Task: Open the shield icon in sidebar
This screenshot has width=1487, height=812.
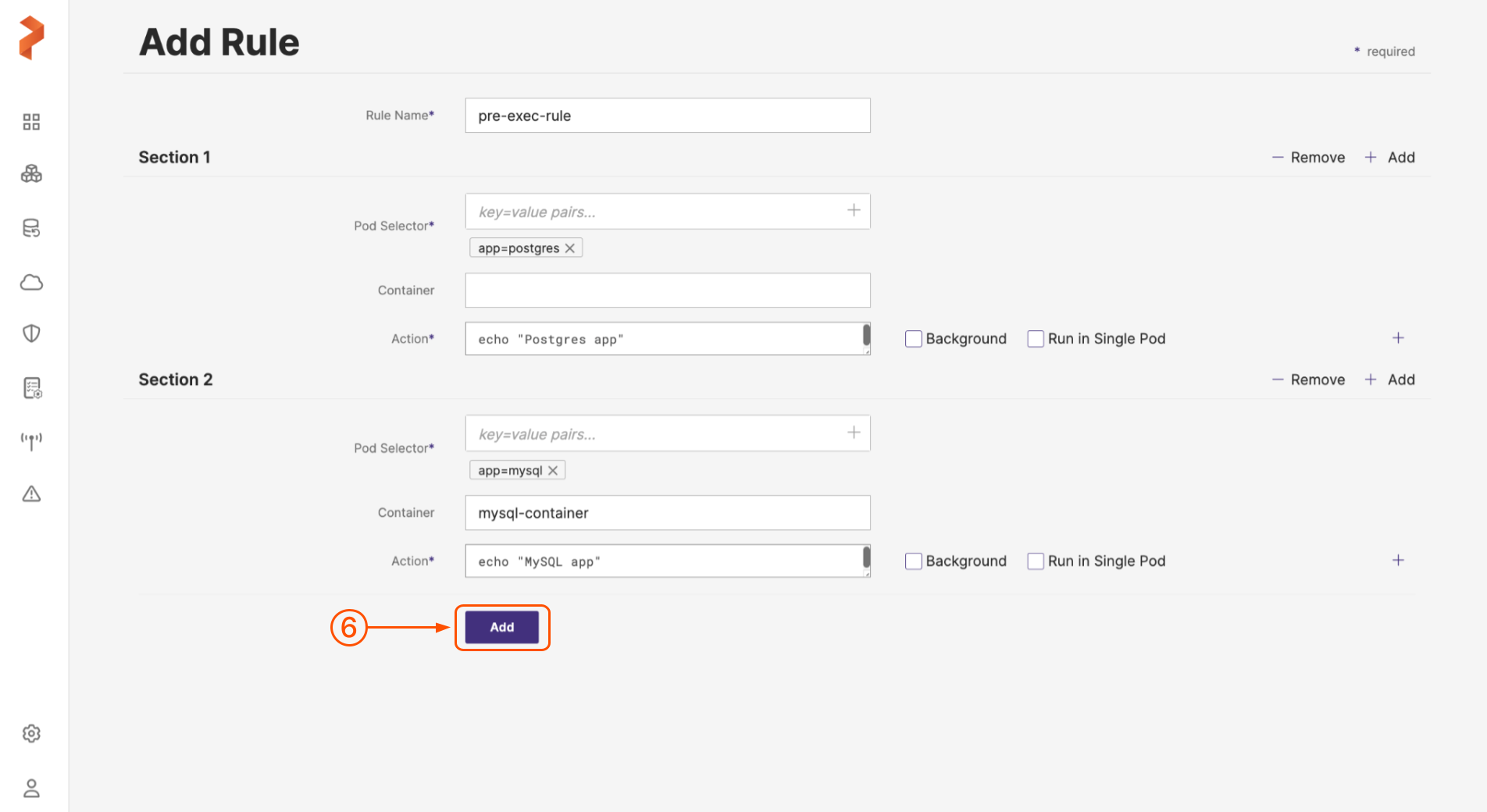Action: [31, 333]
